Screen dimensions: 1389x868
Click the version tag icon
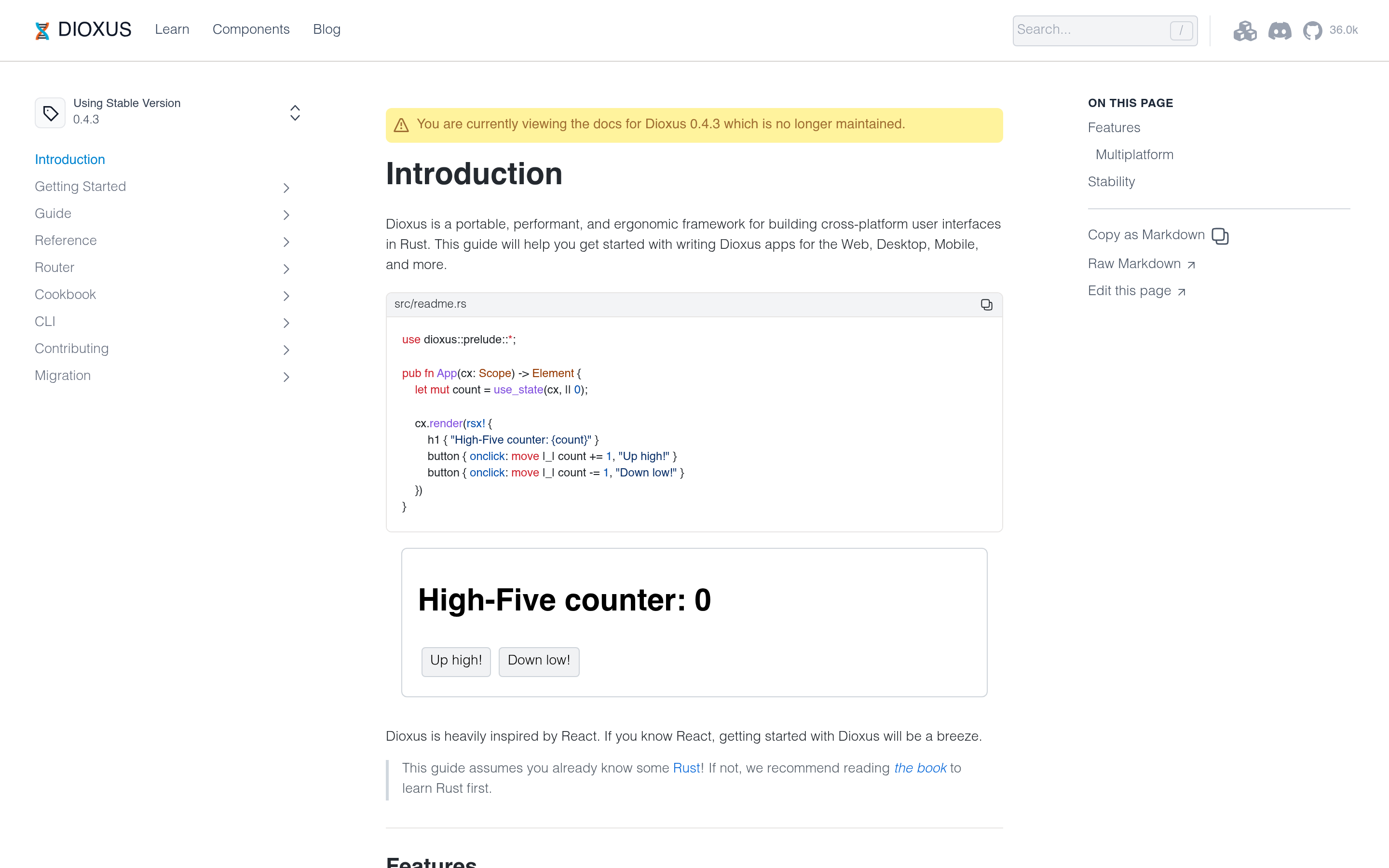click(51, 113)
